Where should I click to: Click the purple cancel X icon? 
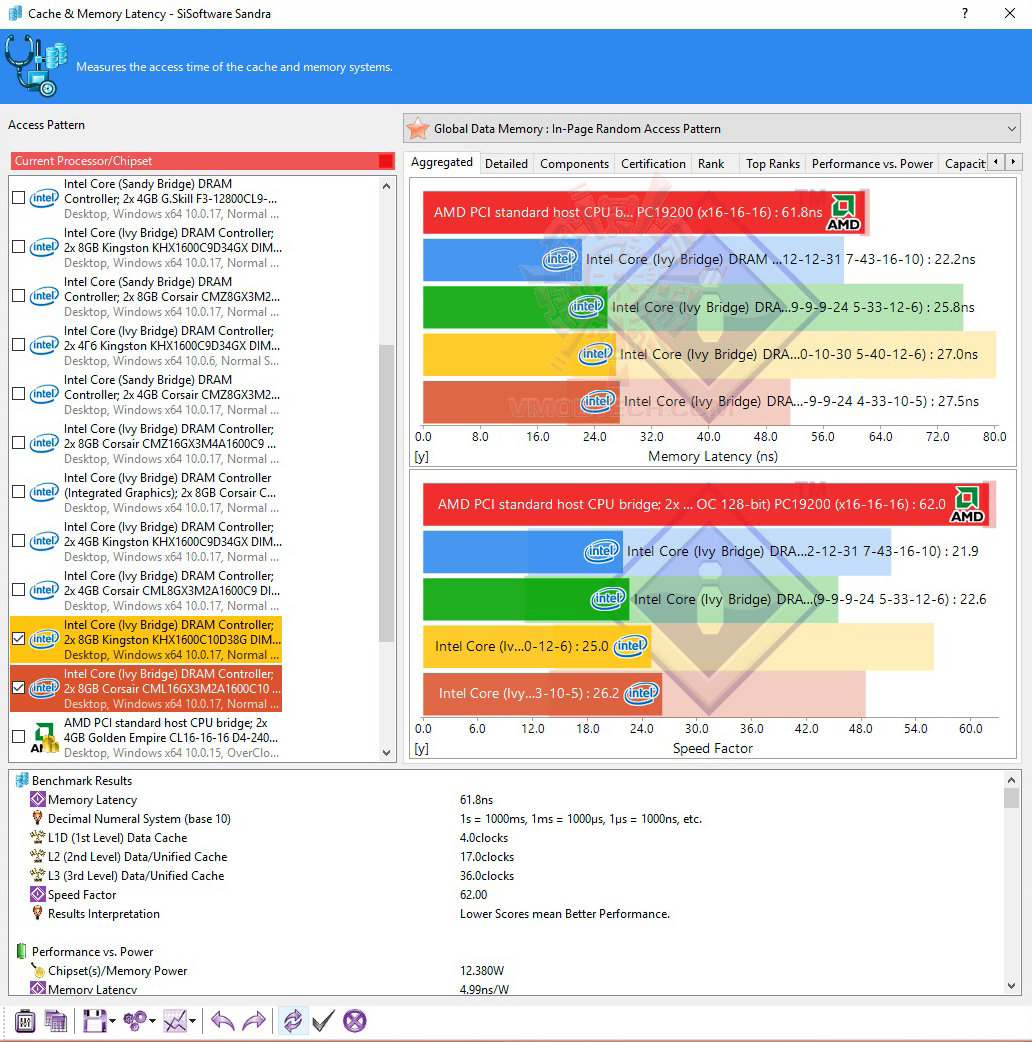pyautogui.click(x=355, y=1021)
